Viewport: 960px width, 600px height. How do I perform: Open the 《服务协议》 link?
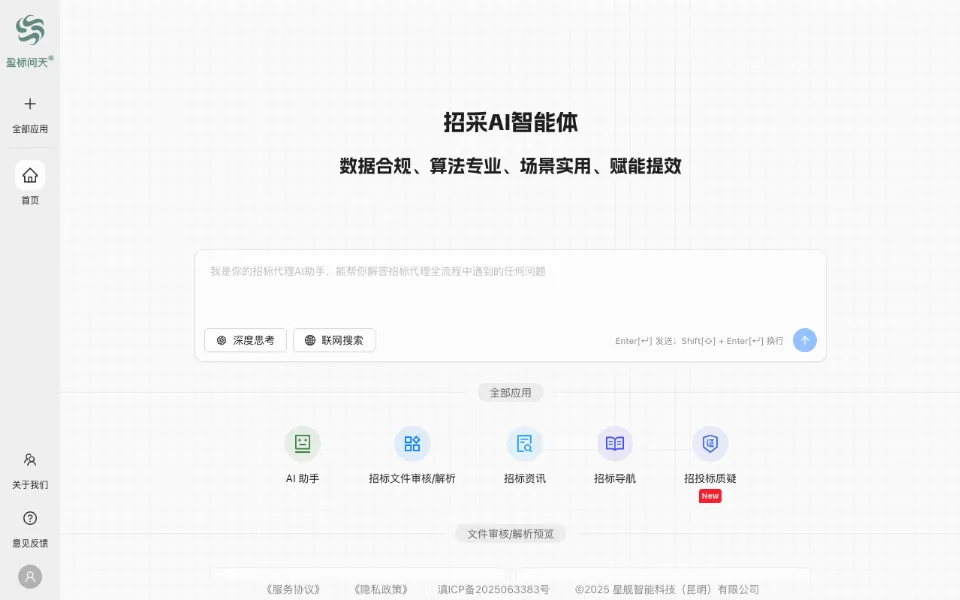(x=293, y=590)
